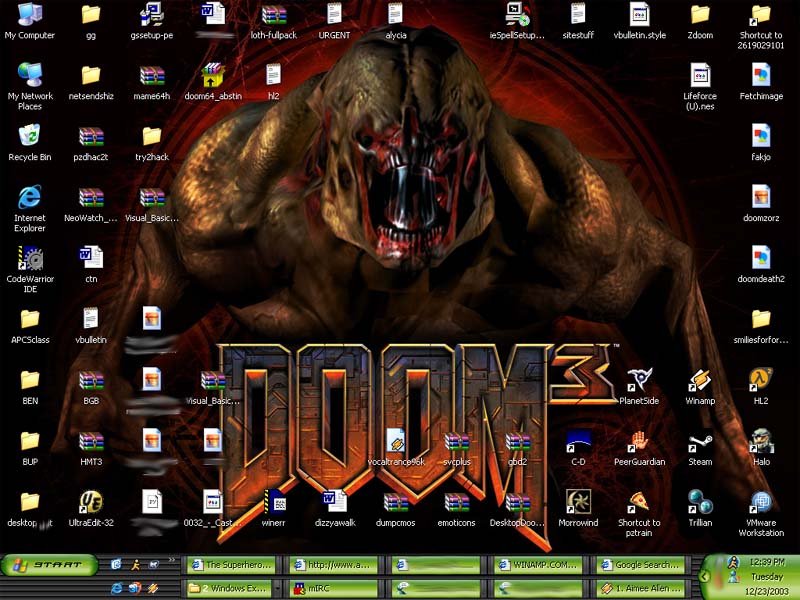Open the Fetchimage file icon
This screenshot has height=600, width=800.
point(761,82)
